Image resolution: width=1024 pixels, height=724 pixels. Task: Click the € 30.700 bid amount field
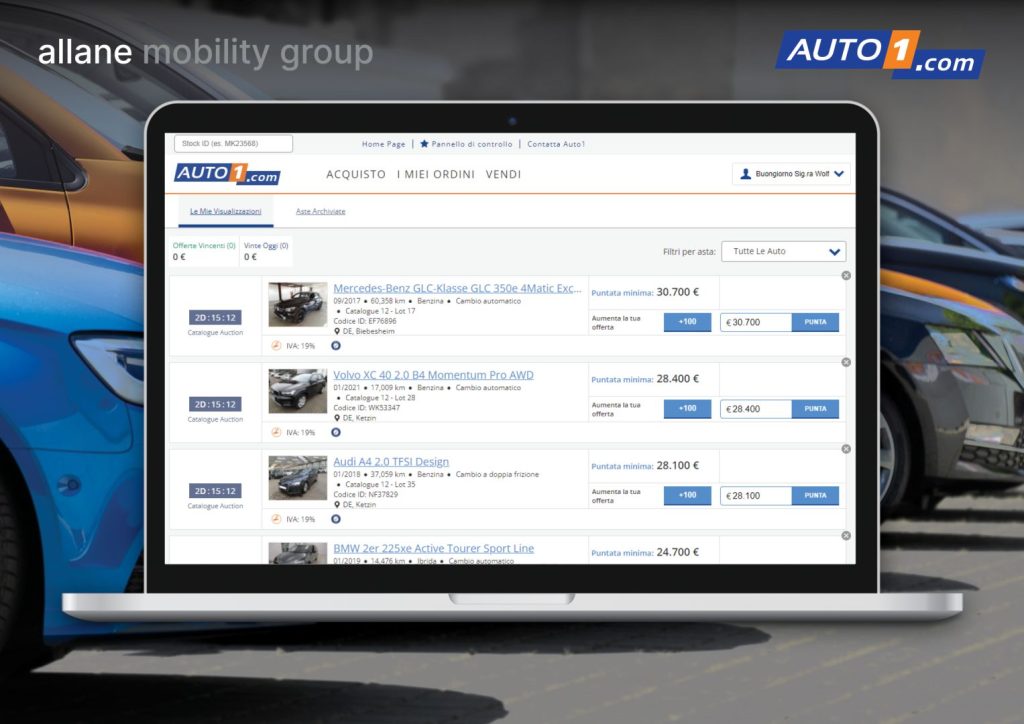click(756, 322)
